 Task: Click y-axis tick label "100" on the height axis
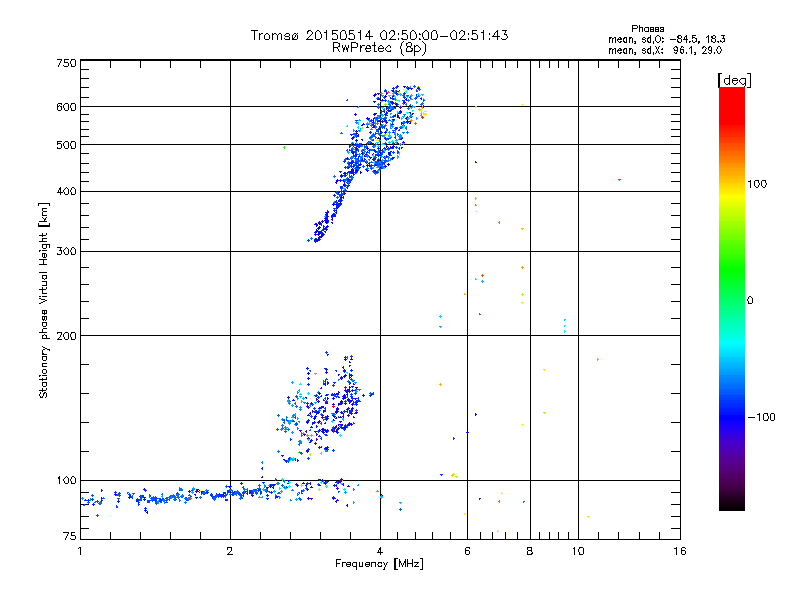click(66, 480)
